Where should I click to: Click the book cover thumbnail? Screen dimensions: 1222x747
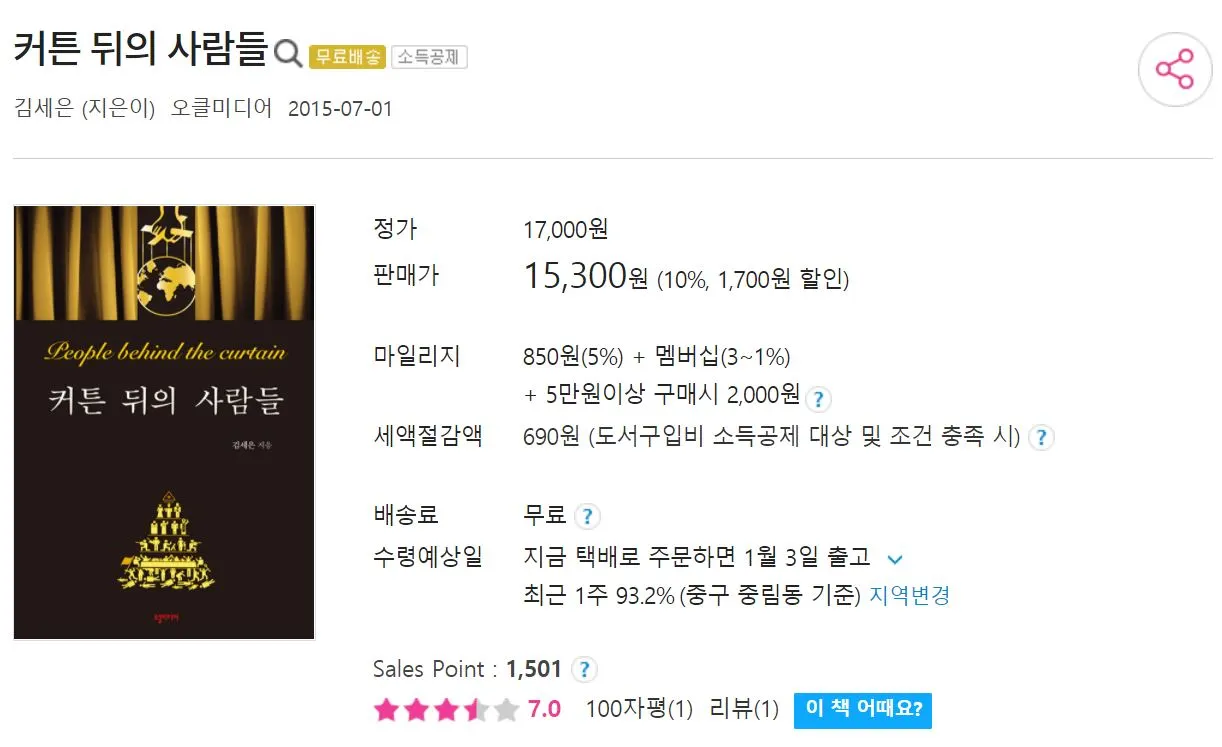tap(164, 422)
